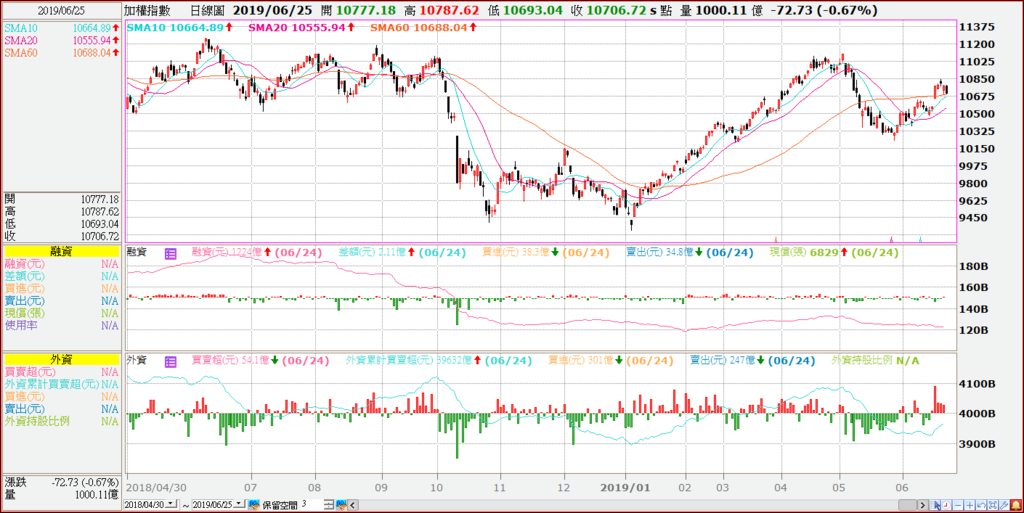Open the start date 2018/04/30 dropdown
This screenshot has height=513, width=1024.
[171, 504]
